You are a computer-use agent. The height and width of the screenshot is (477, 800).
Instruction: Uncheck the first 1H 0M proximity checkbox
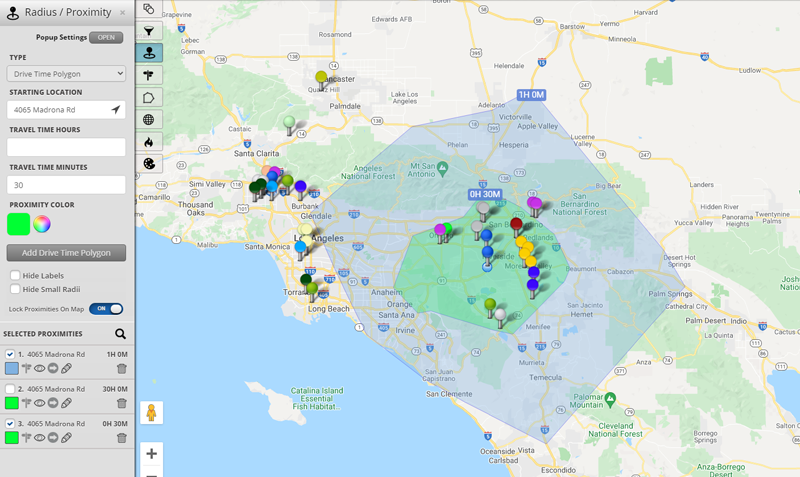(11, 354)
